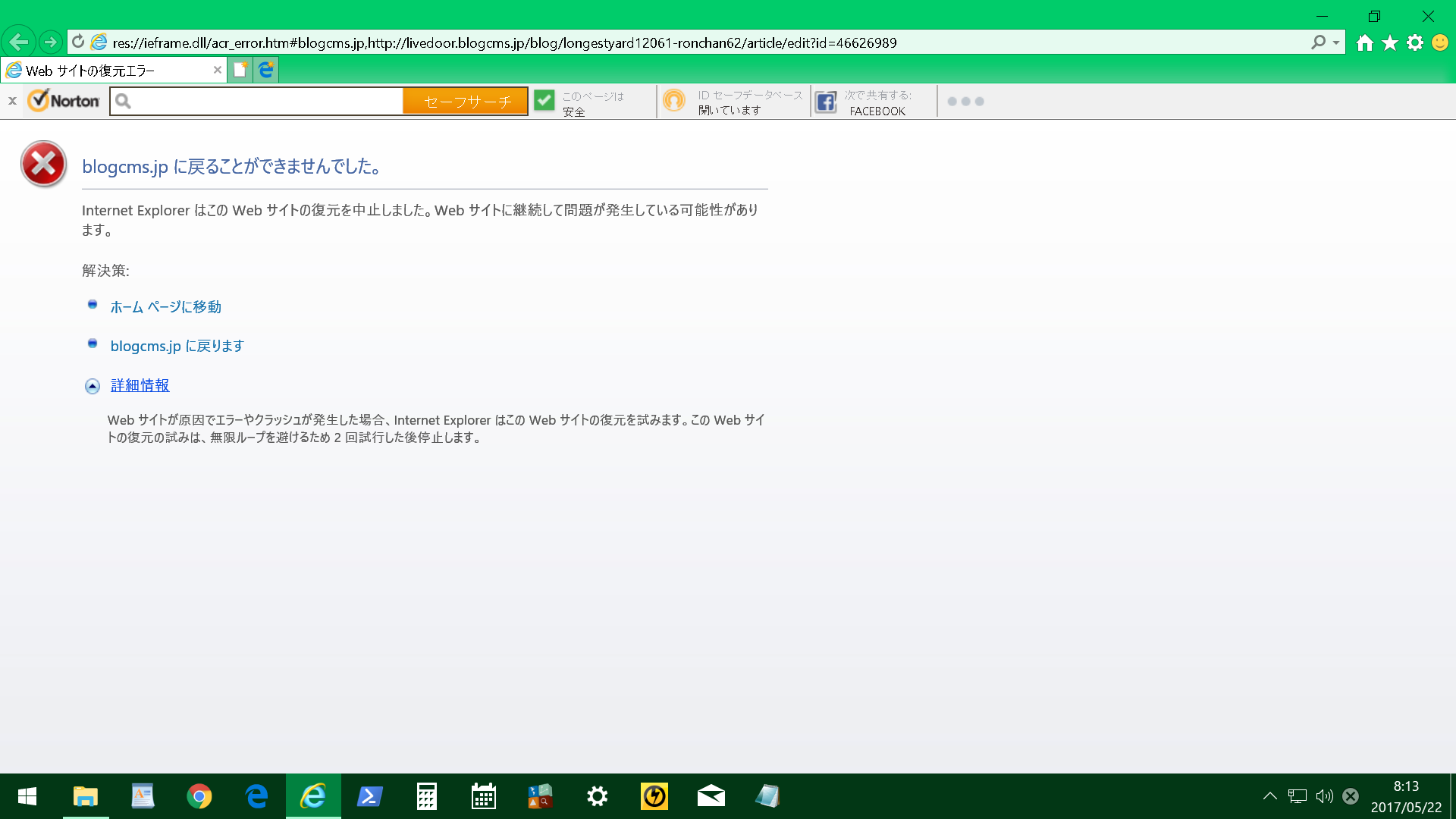Click blogcms.jp に戻ります link
This screenshot has height=819, width=1456.
point(177,346)
